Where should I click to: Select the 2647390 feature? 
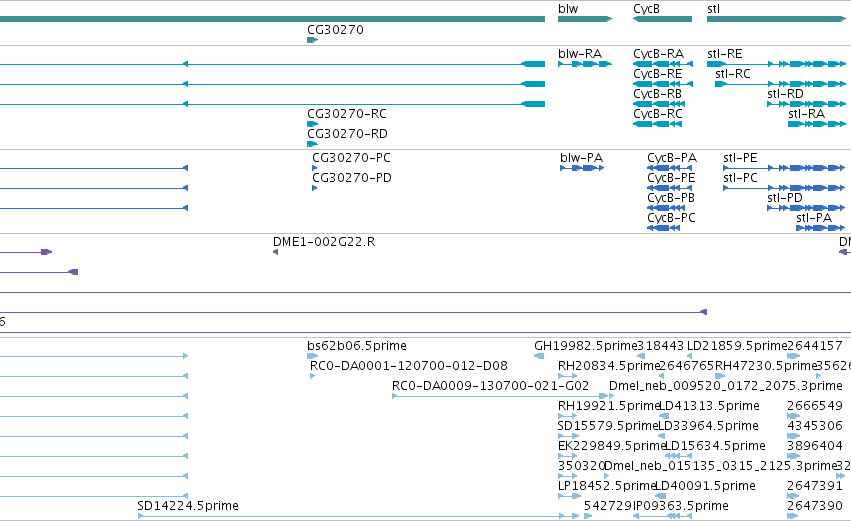pyautogui.click(x=793, y=516)
